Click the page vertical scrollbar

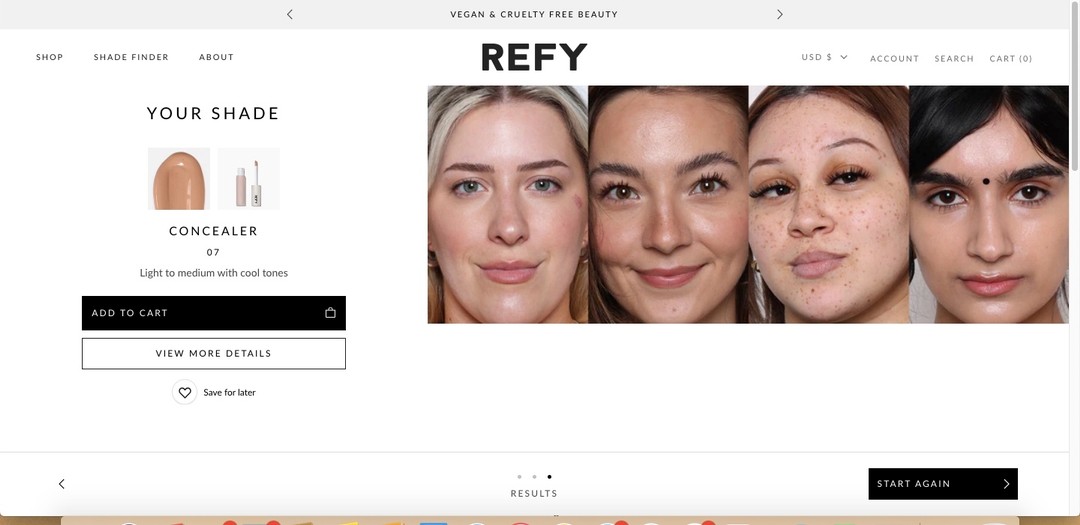coord(1074,86)
